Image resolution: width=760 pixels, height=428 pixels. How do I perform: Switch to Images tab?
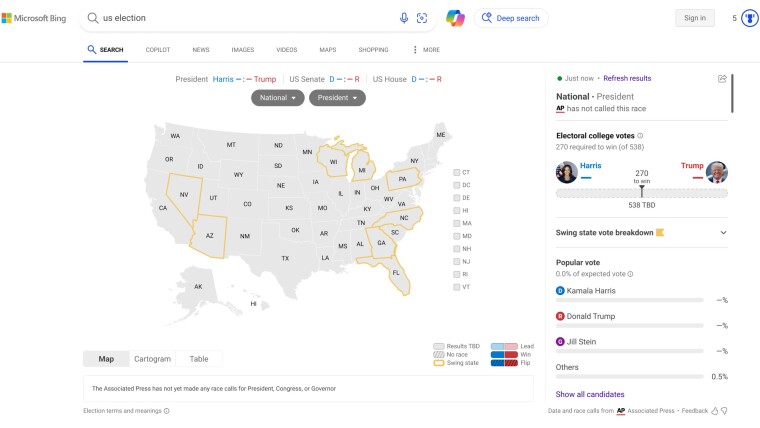click(x=243, y=50)
